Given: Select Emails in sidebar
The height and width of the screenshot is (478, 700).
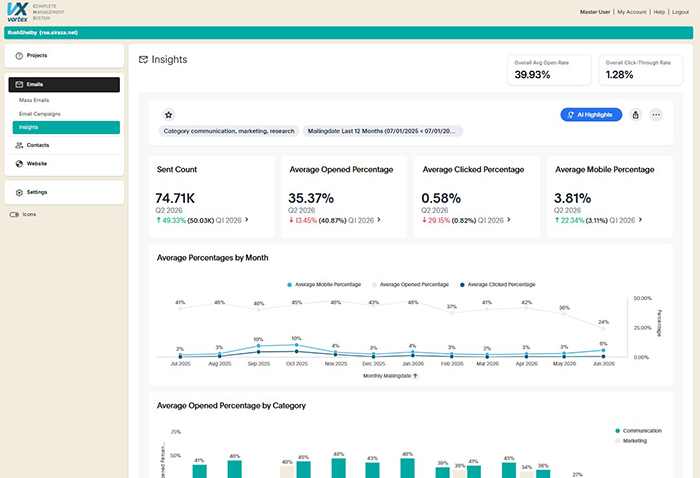Looking at the screenshot, I should click(x=64, y=84).
